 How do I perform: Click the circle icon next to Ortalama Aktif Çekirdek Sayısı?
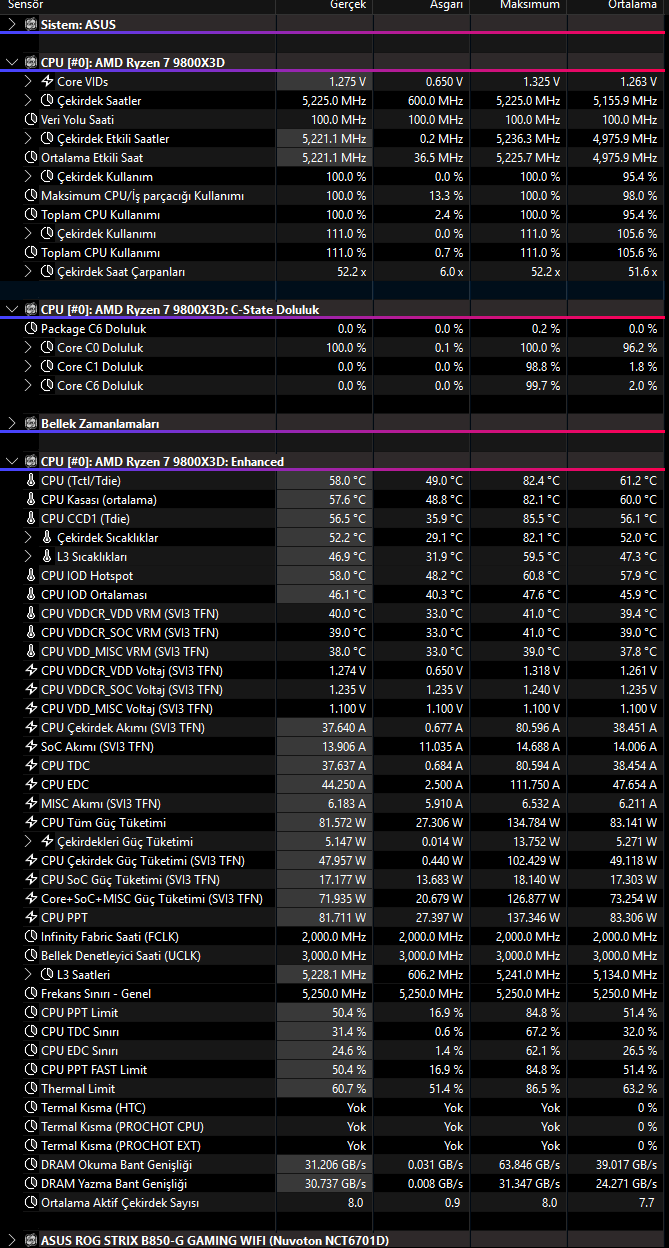coord(31,1203)
